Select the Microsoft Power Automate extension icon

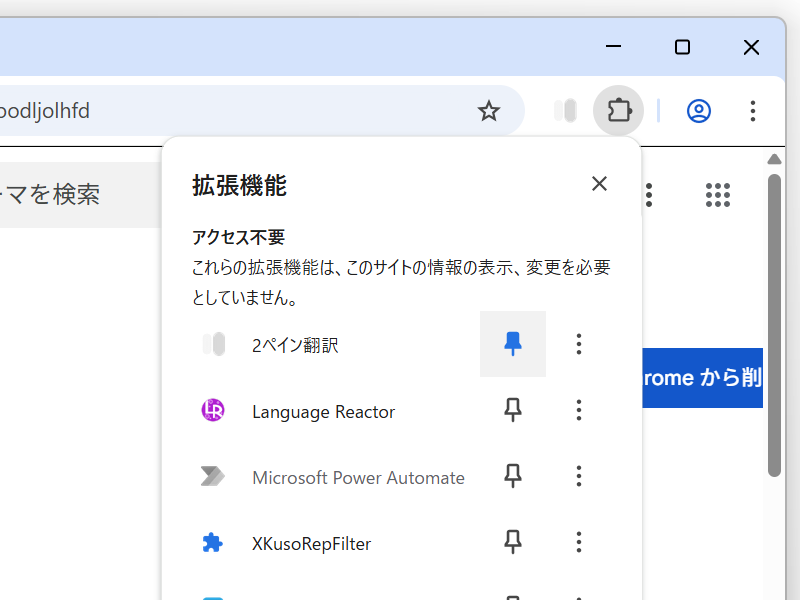point(213,477)
